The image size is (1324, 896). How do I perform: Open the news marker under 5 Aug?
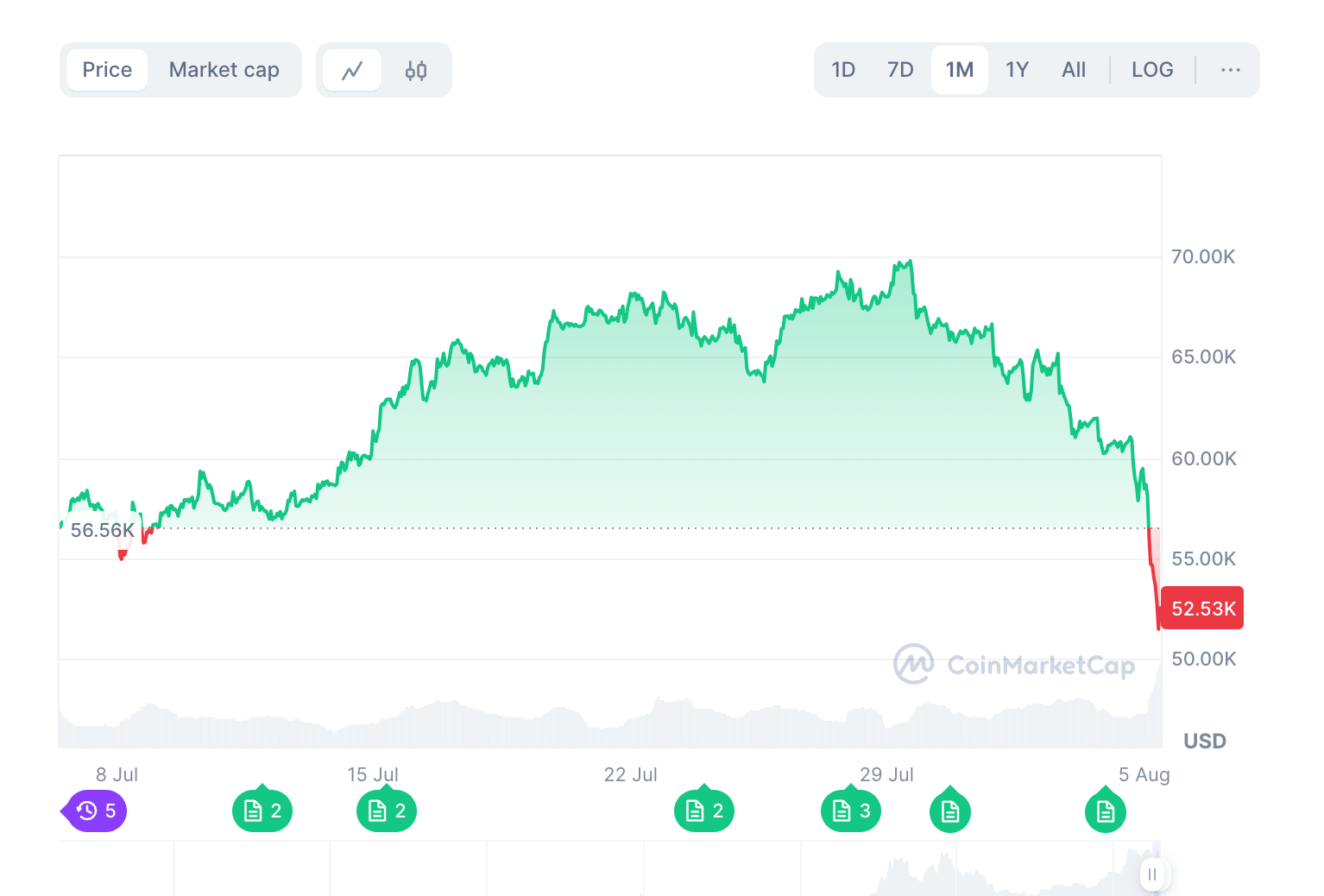(x=1106, y=811)
